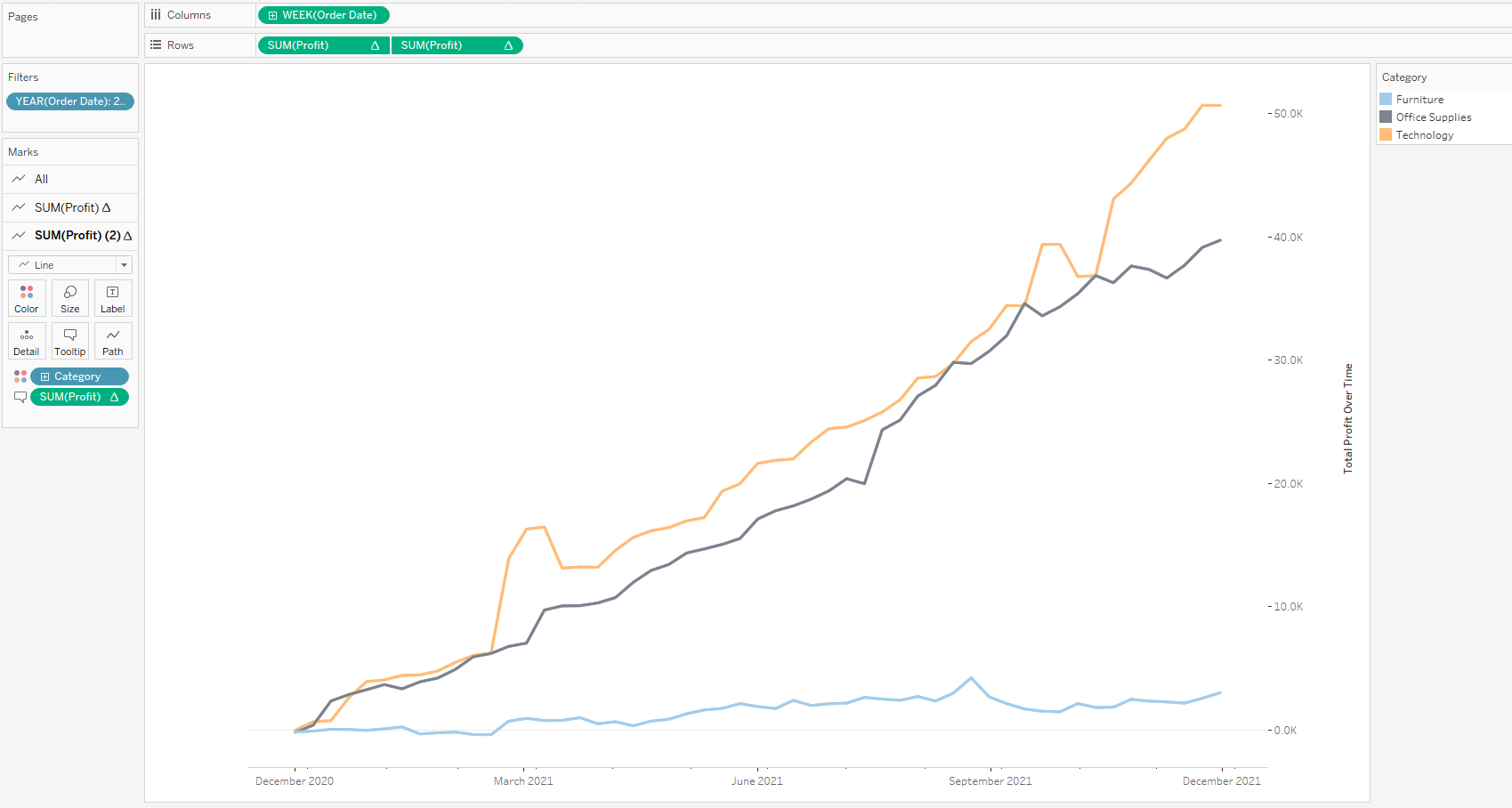
Task: Click the Columns shelf icon
Action: click(x=156, y=15)
